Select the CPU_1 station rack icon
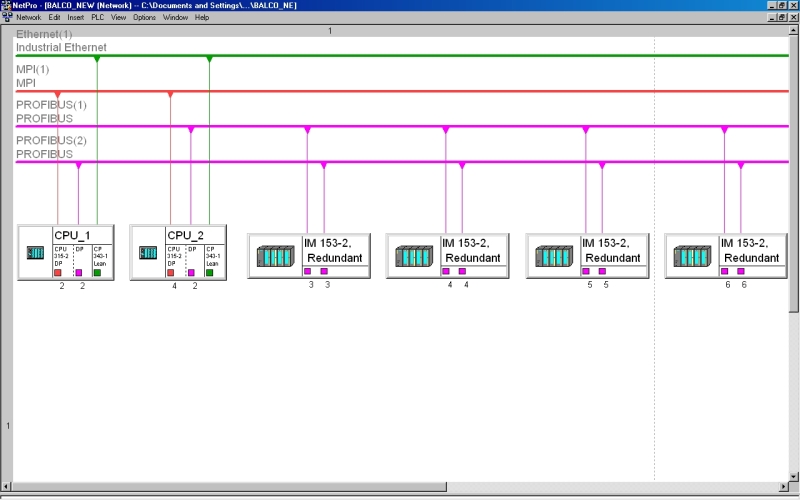Image resolution: width=800 pixels, height=500 pixels. pyautogui.click(x=35, y=253)
